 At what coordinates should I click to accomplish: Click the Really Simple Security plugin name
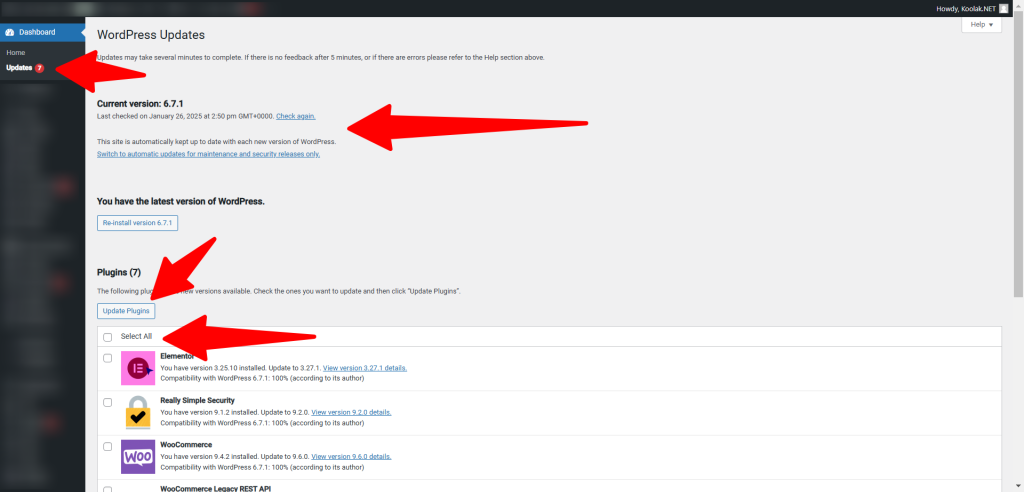[x=197, y=400]
